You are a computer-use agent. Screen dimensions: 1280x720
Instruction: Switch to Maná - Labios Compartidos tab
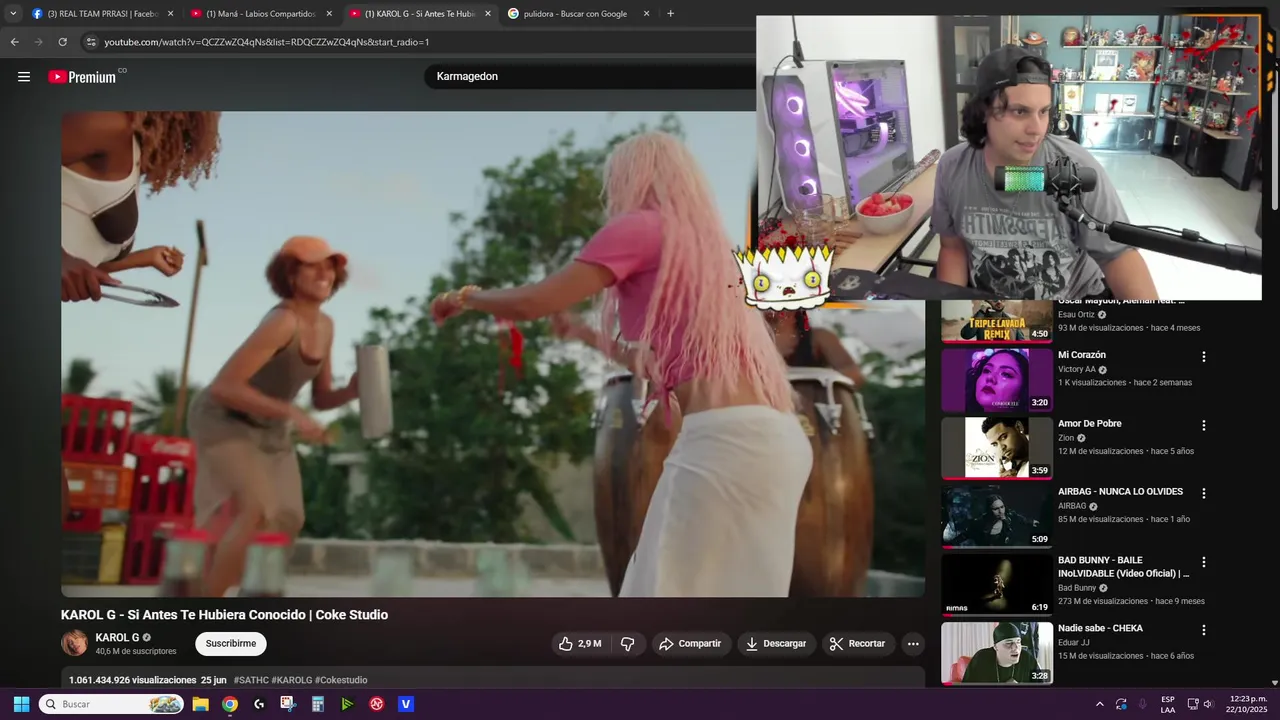260,14
